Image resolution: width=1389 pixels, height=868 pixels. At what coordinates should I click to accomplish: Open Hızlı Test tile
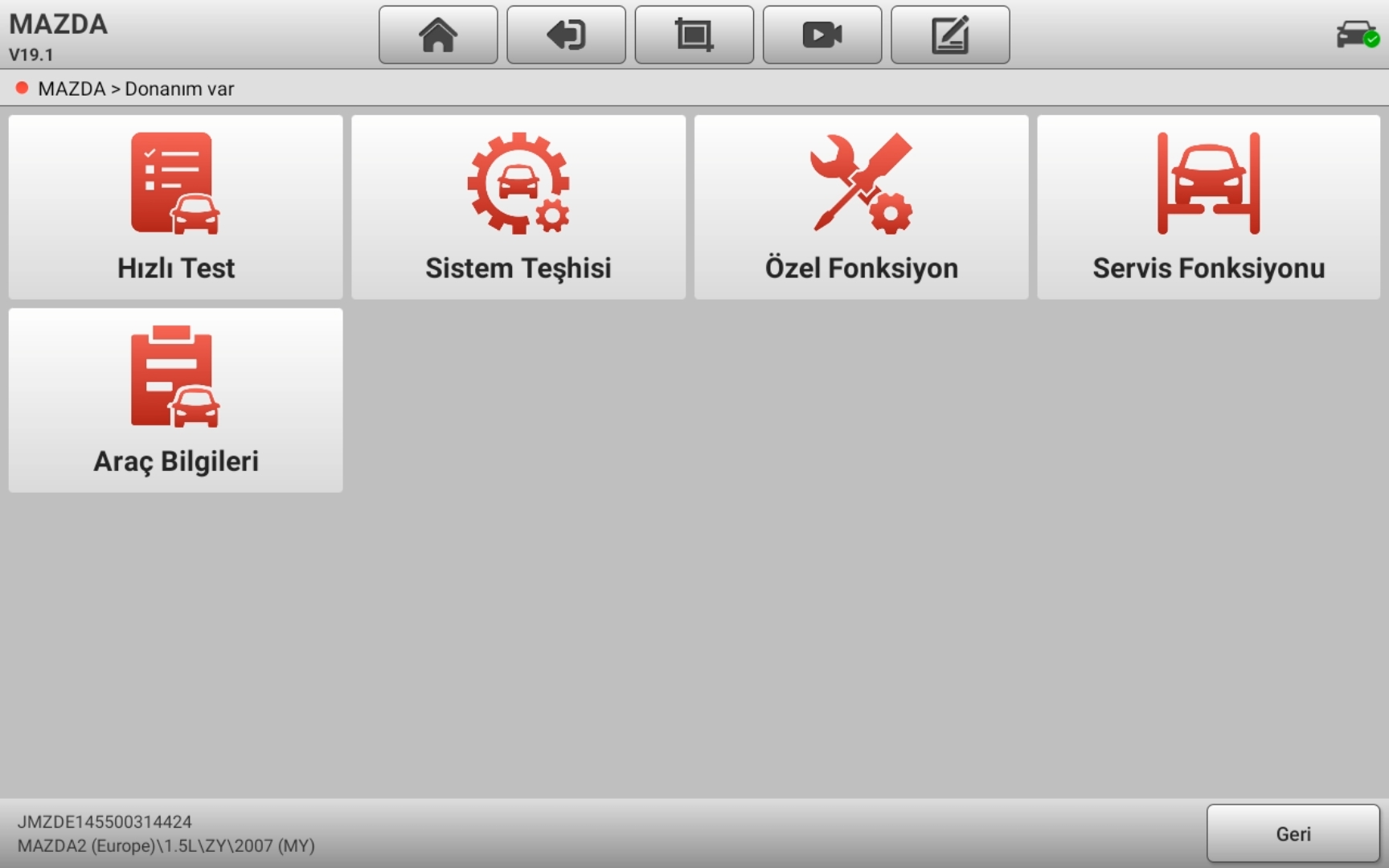(175, 207)
